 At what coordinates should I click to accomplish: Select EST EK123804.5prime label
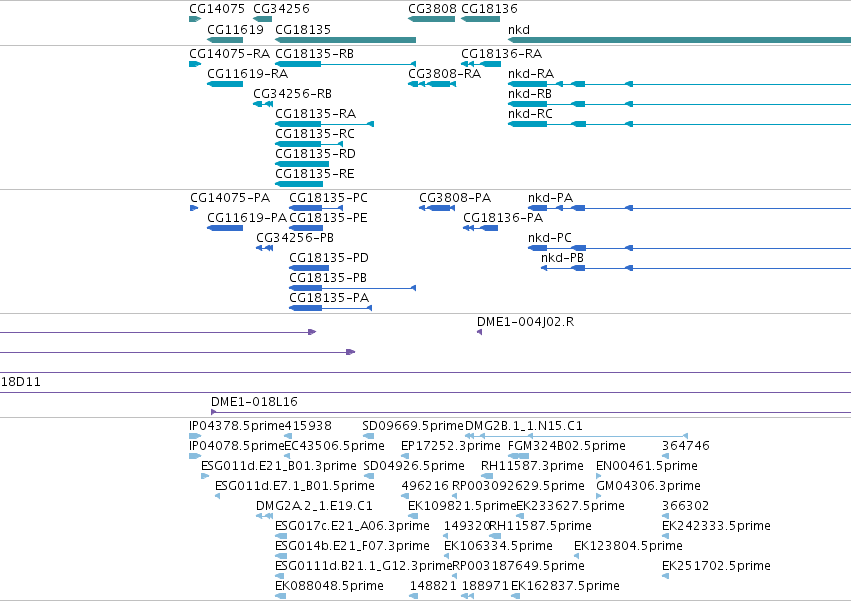click(x=628, y=547)
